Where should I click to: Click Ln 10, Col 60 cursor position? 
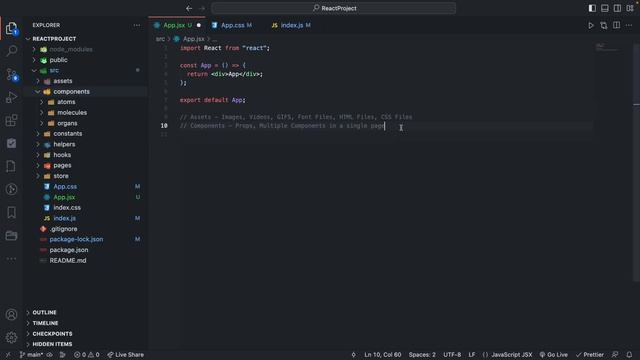pos(382,355)
